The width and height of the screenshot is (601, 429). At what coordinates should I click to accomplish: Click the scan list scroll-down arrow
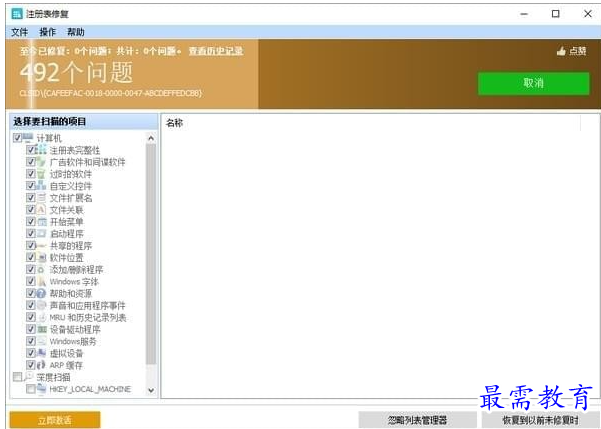[x=151, y=390]
